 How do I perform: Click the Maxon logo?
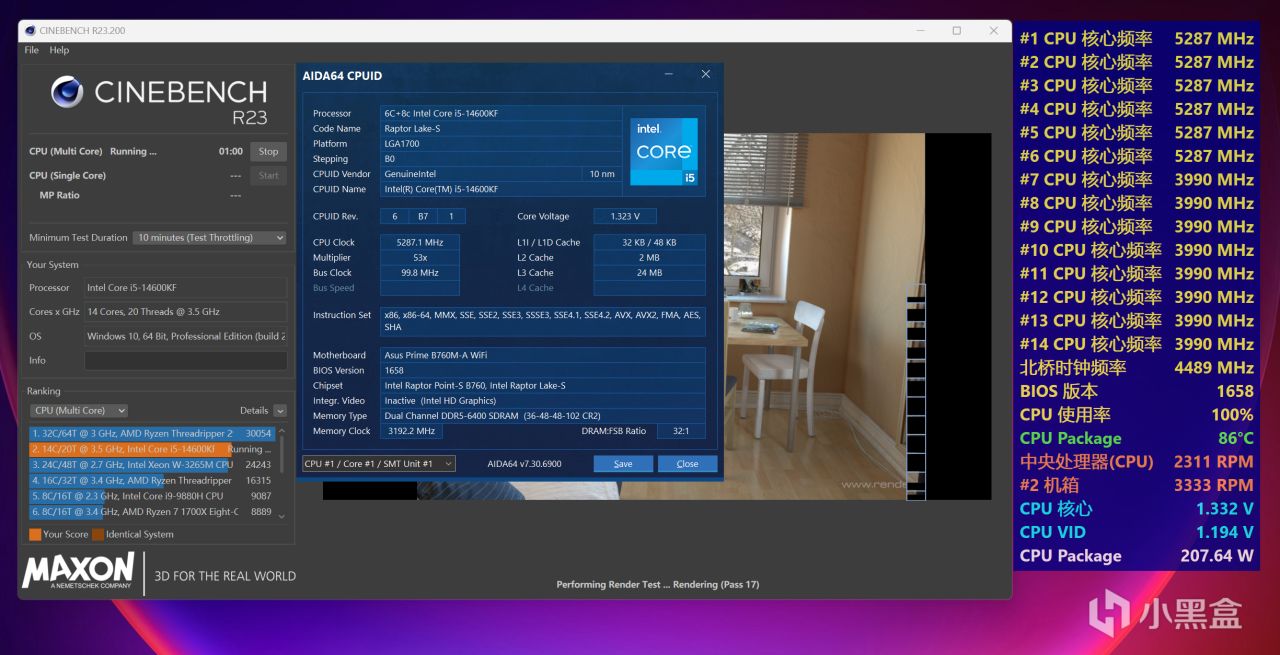tap(78, 572)
